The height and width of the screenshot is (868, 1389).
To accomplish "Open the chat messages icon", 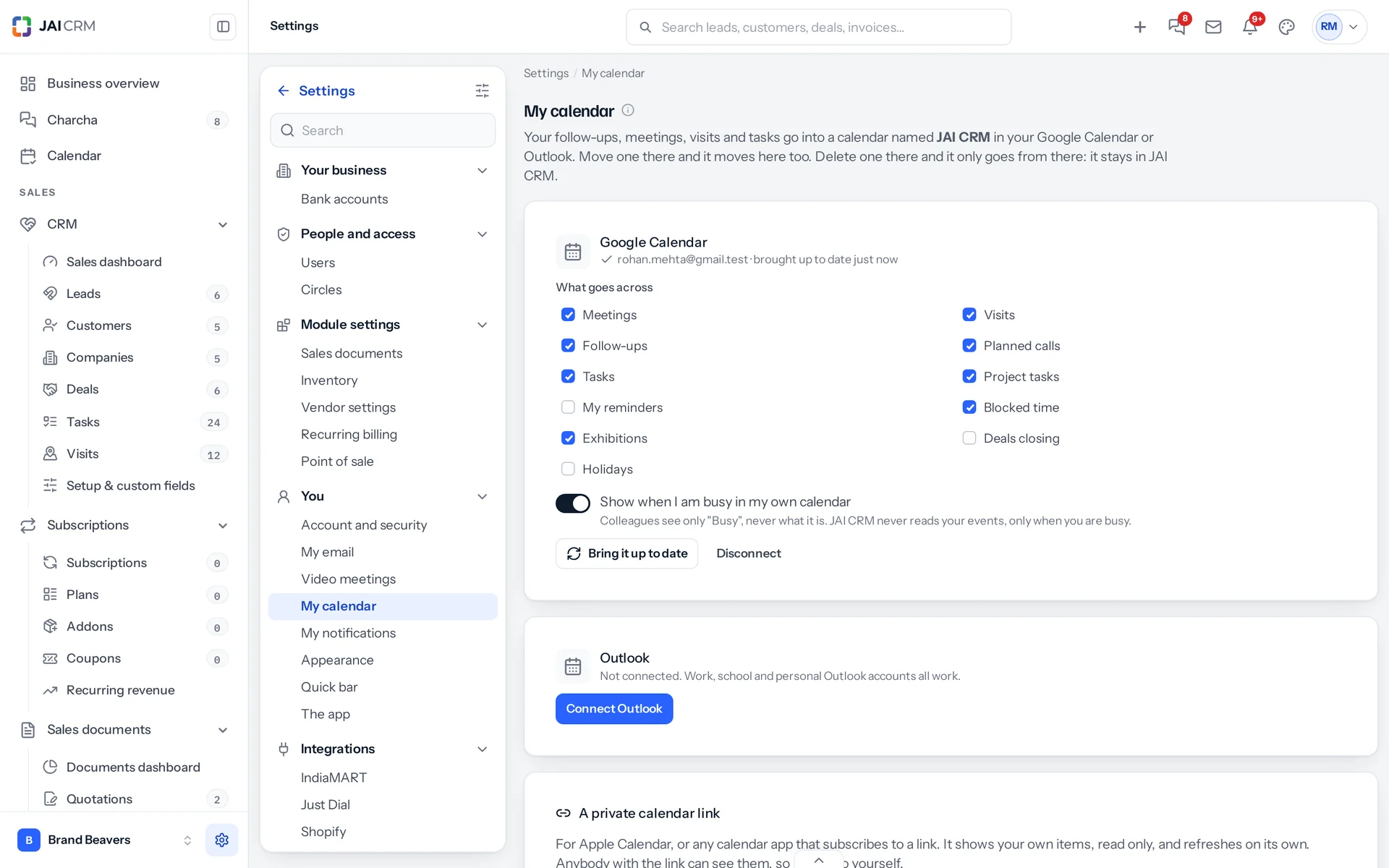I will coord(1177,27).
